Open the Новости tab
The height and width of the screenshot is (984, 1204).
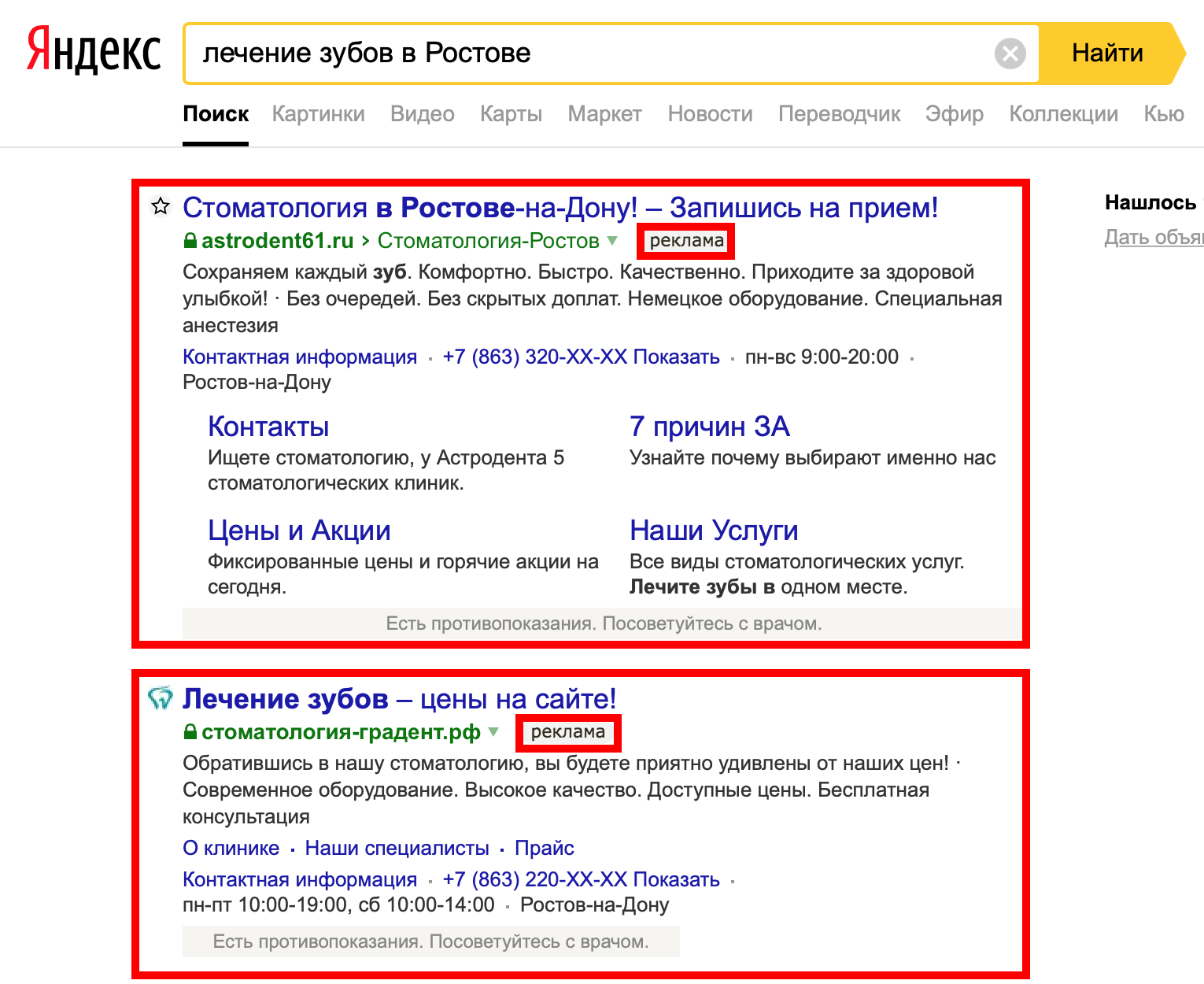[711, 114]
